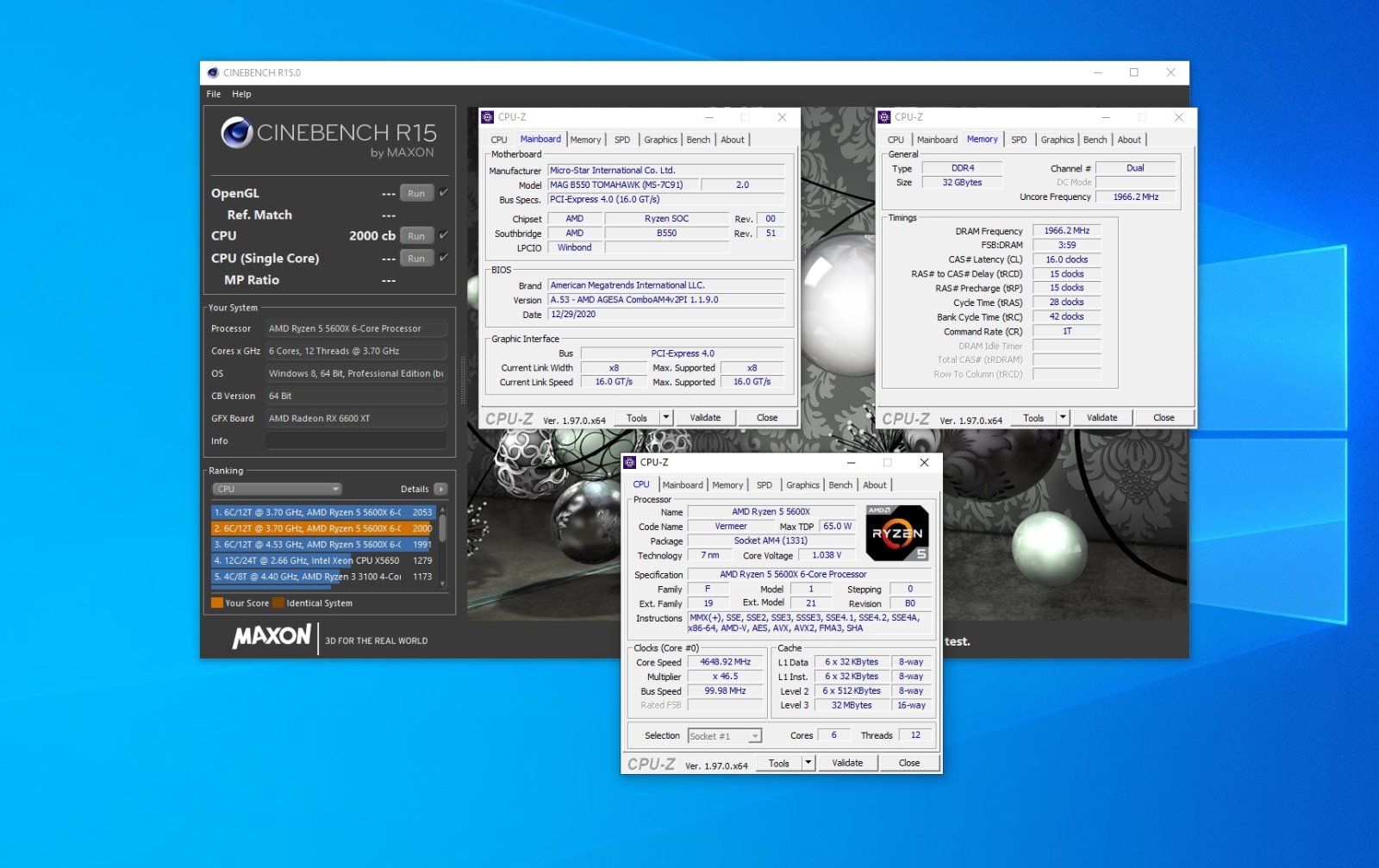This screenshot has height=868, width=1379.
Task: Click CPU-Z Memory window title icon
Action: [884, 117]
